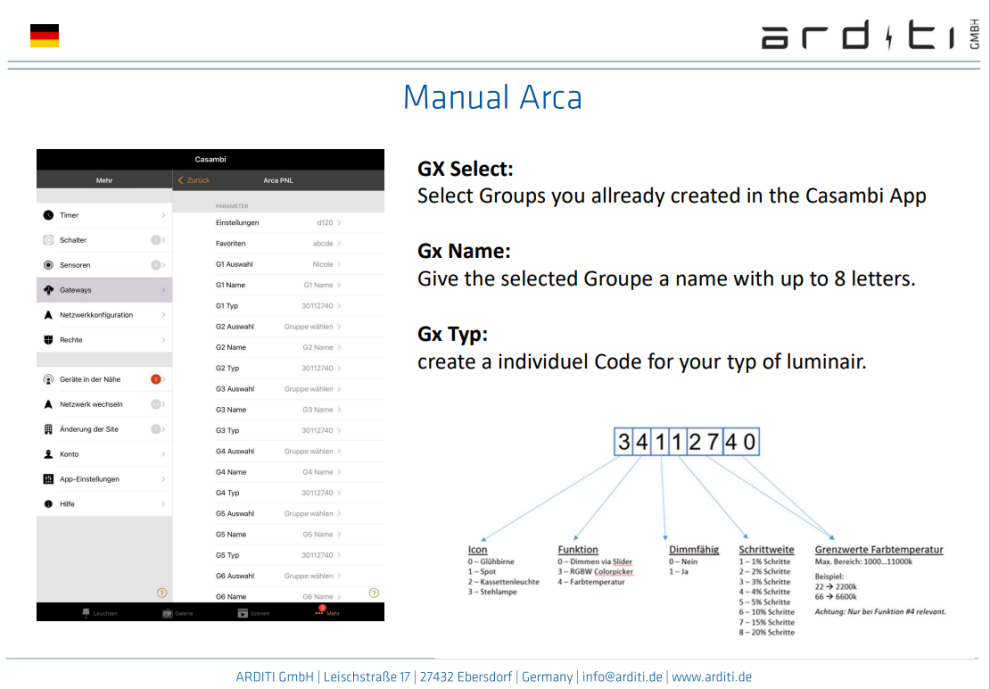The image size is (990, 689).
Task: Expand the G6 Auswahl row chevron
Action: (339, 577)
